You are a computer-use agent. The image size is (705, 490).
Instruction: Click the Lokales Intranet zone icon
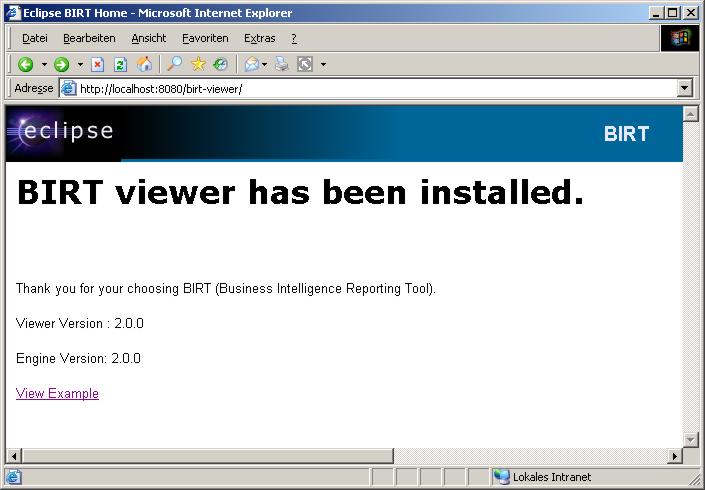click(x=501, y=477)
